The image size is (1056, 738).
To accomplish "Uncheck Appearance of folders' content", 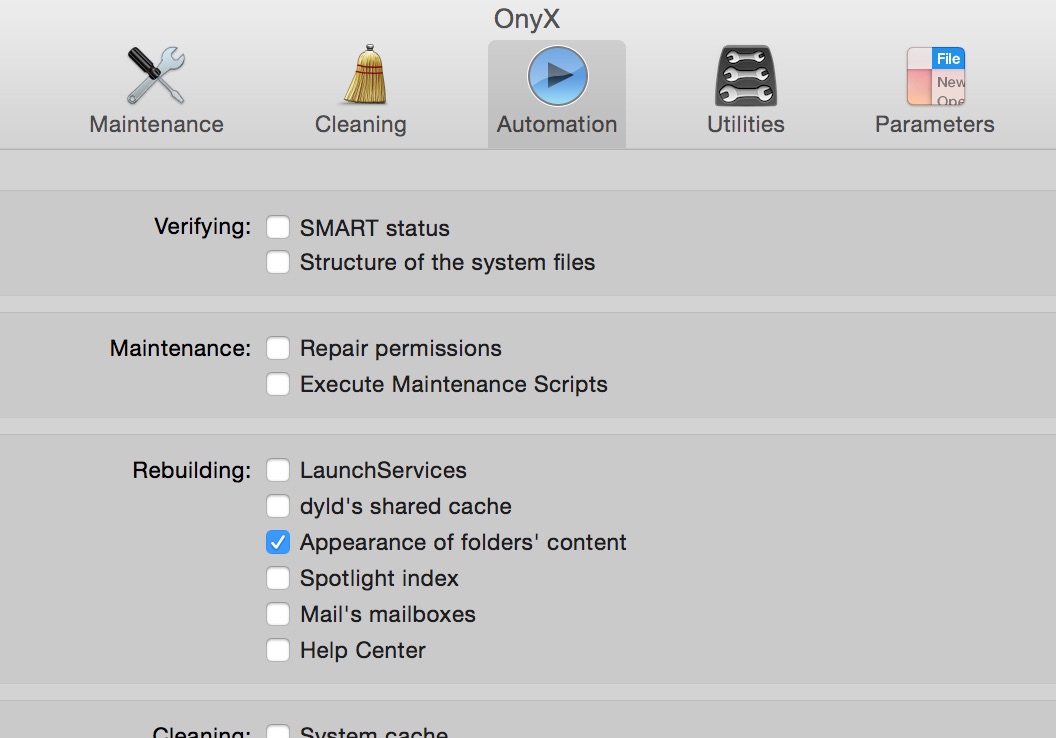I will click(278, 543).
